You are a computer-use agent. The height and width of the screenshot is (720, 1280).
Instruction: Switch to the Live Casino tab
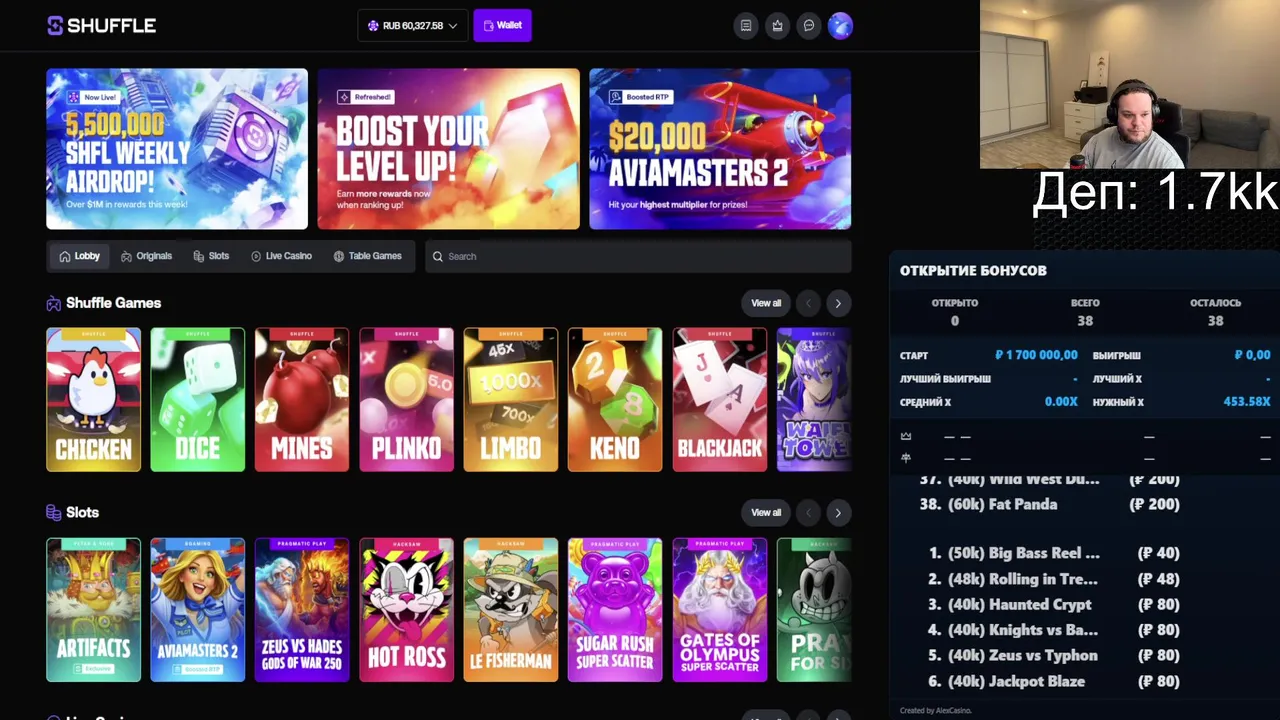[x=282, y=256]
